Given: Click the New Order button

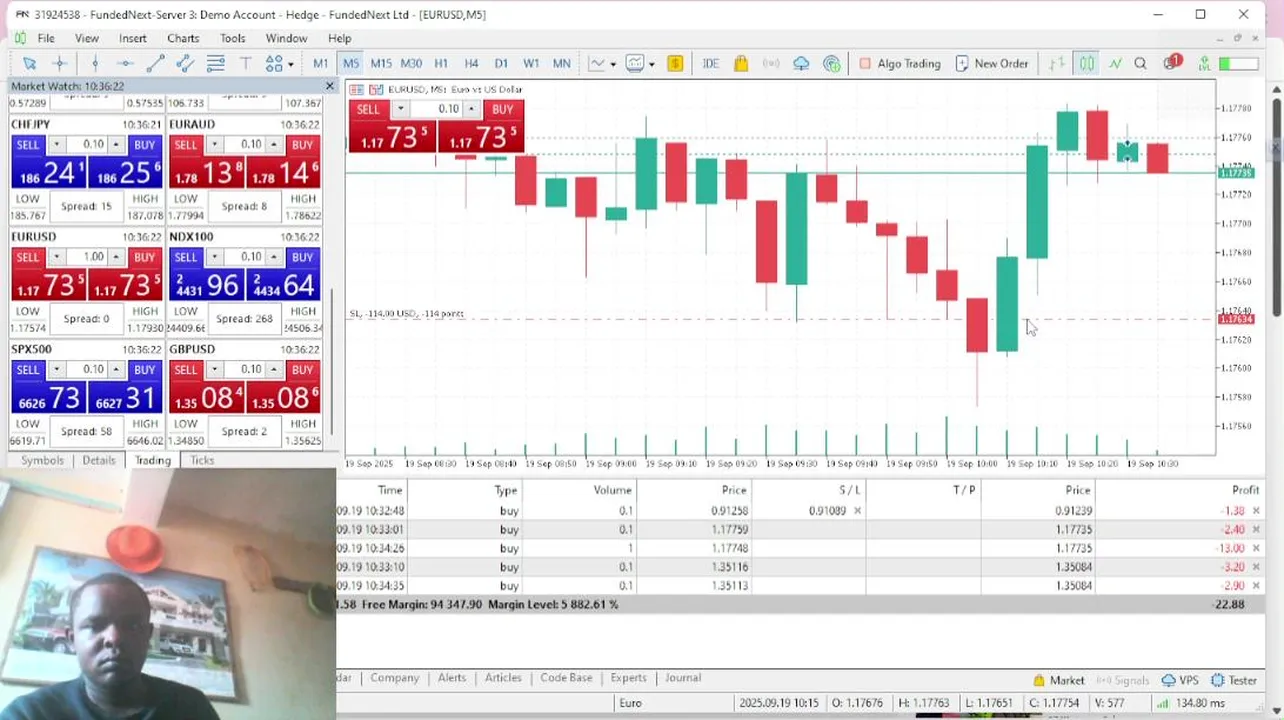Looking at the screenshot, I should pos(991,63).
